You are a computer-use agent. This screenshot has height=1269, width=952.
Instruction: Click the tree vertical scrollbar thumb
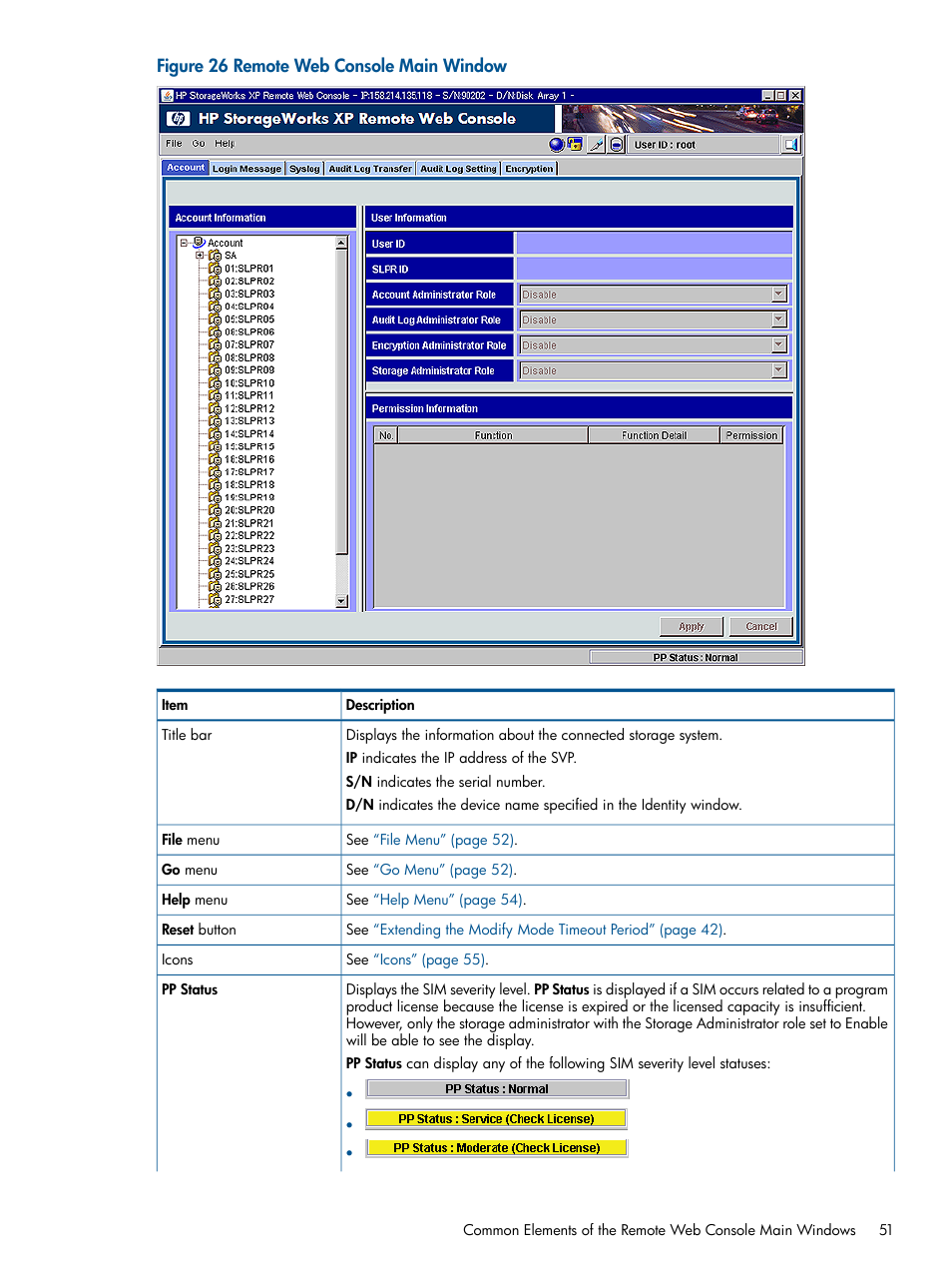coord(342,401)
